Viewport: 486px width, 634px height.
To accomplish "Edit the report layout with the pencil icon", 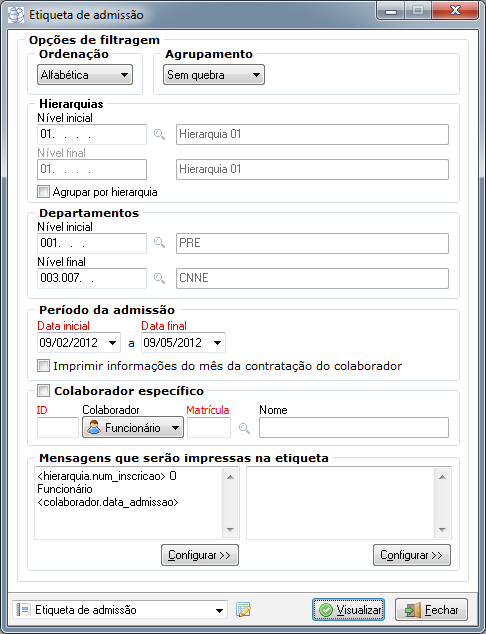I will tap(243, 609).
